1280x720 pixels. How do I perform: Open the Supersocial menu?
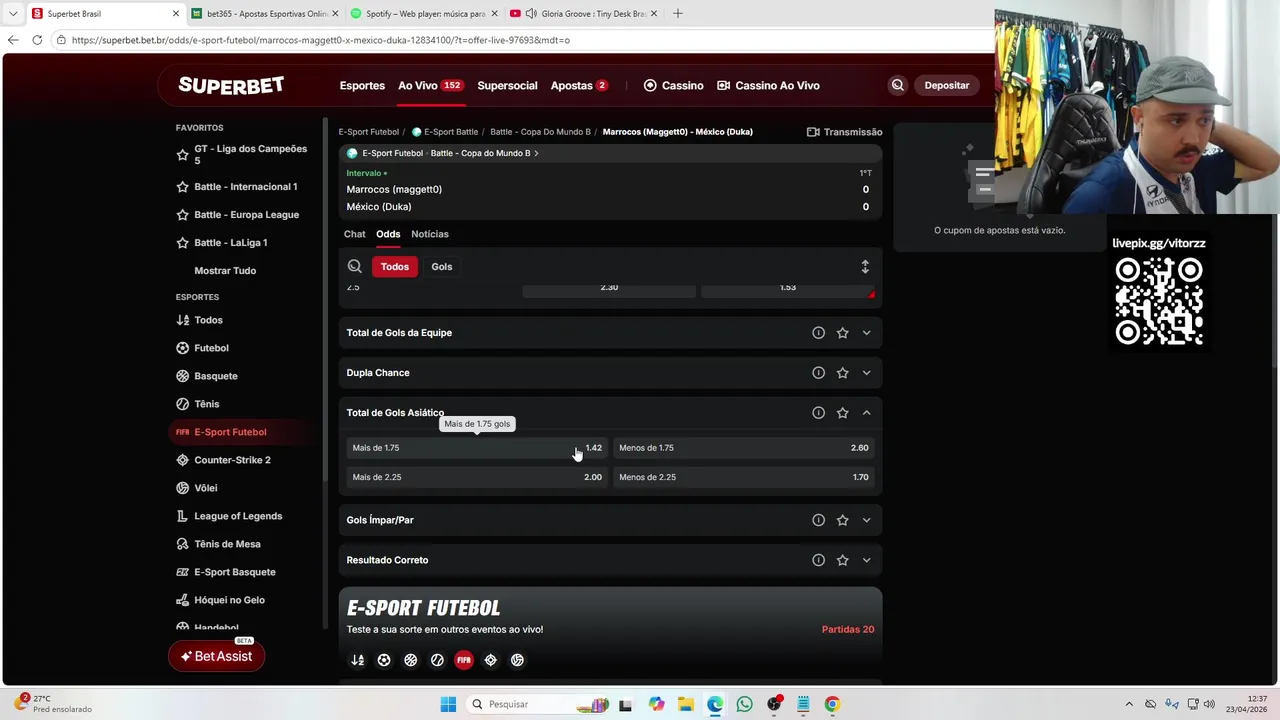tap(507, 86)
